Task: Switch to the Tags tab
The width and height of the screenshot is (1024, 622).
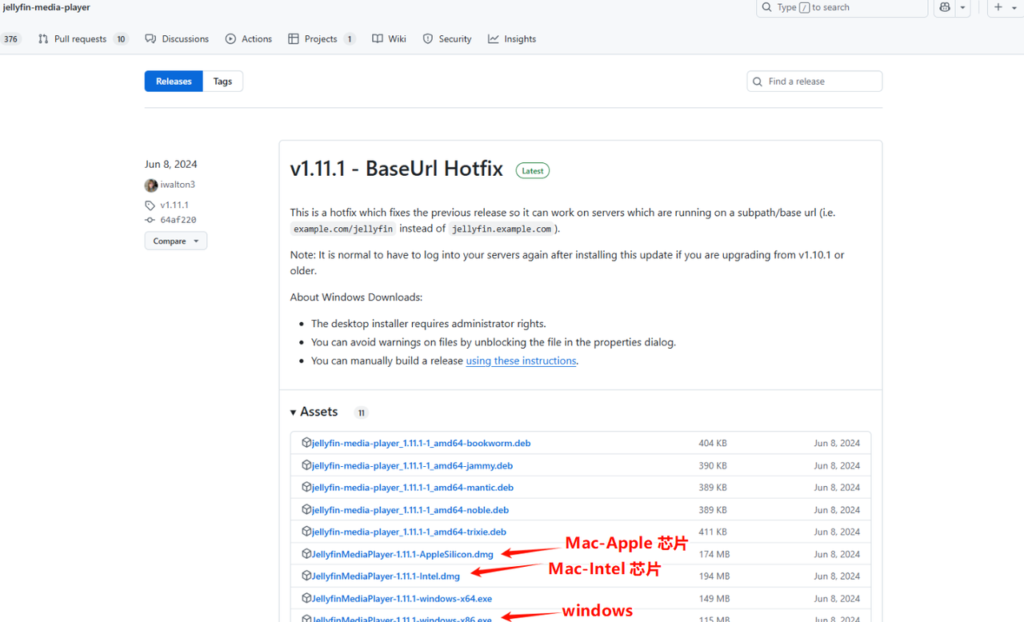Action: (223, 81)
